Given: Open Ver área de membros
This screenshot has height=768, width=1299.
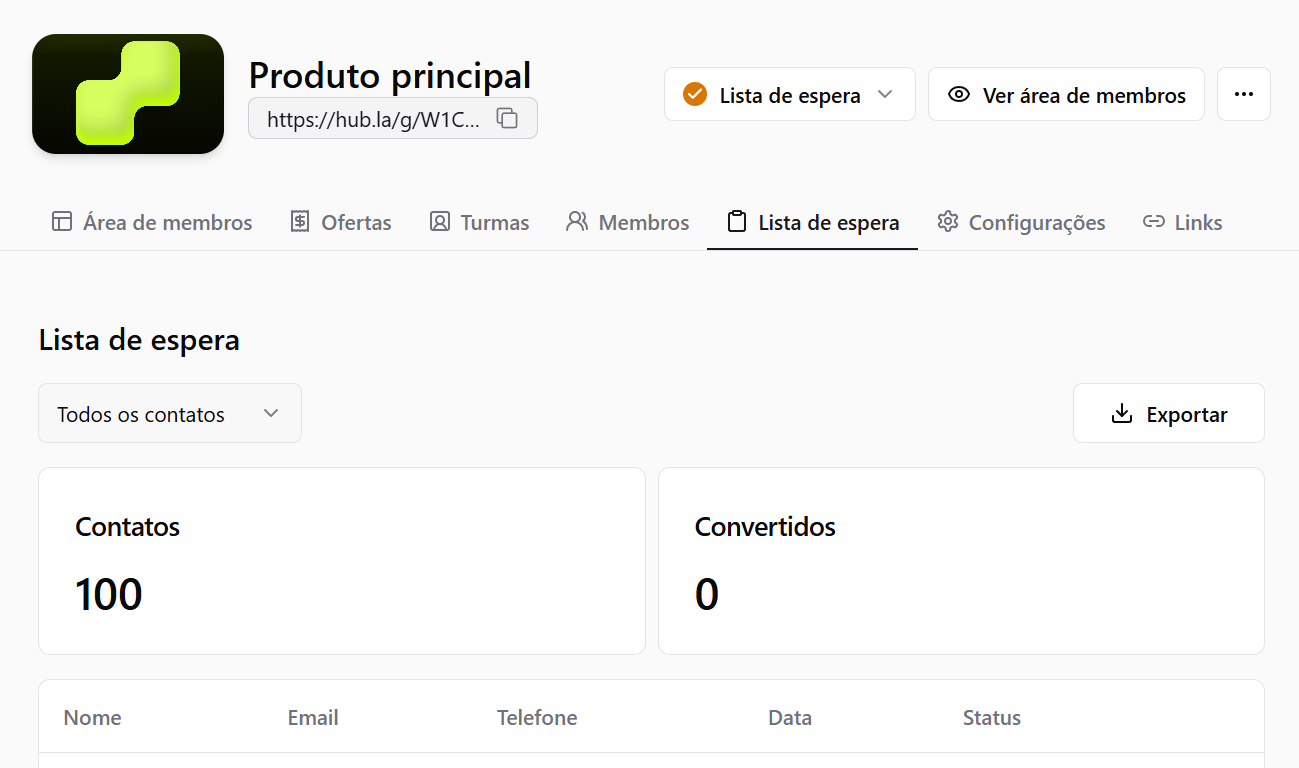Looking at the screenshot, I should [x=1066, y=94].
